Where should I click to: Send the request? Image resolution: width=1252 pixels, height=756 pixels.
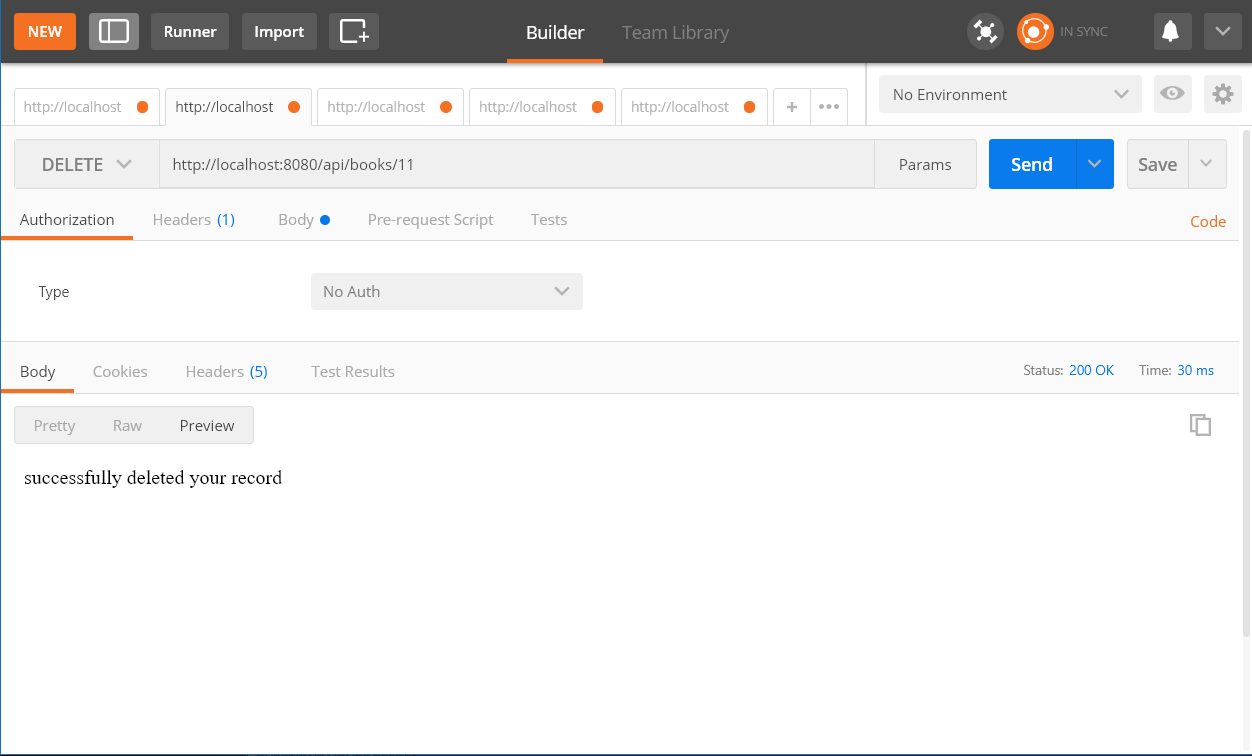pyautogui.click(x=1032, y=165)
